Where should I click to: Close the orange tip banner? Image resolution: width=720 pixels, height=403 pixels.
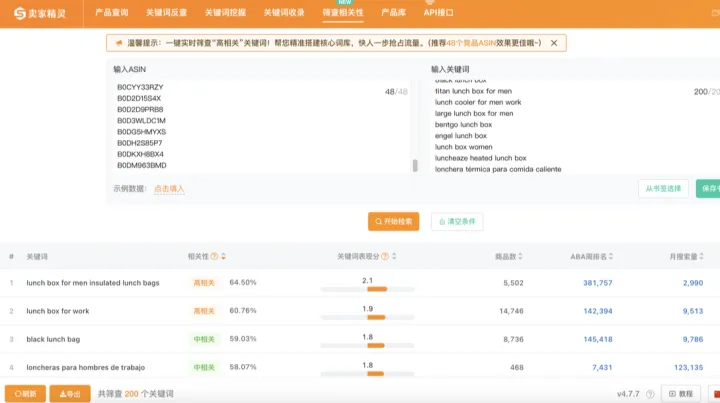pyautogui.click(x=554, y=43)
